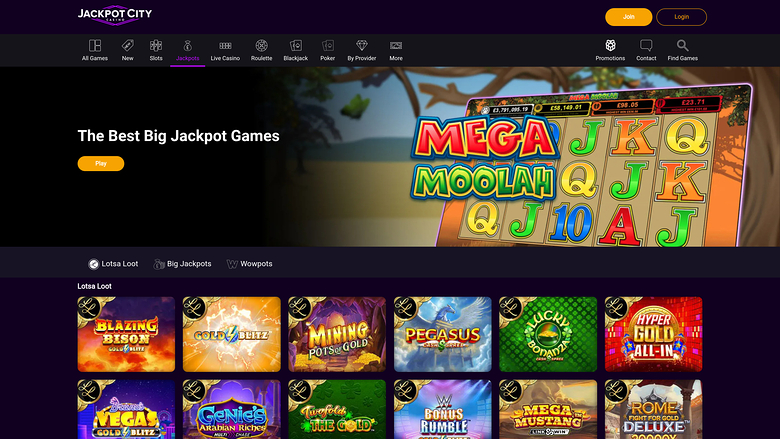
Task: Open the Contact chat bubble icon
Action: tap(646, 46)
